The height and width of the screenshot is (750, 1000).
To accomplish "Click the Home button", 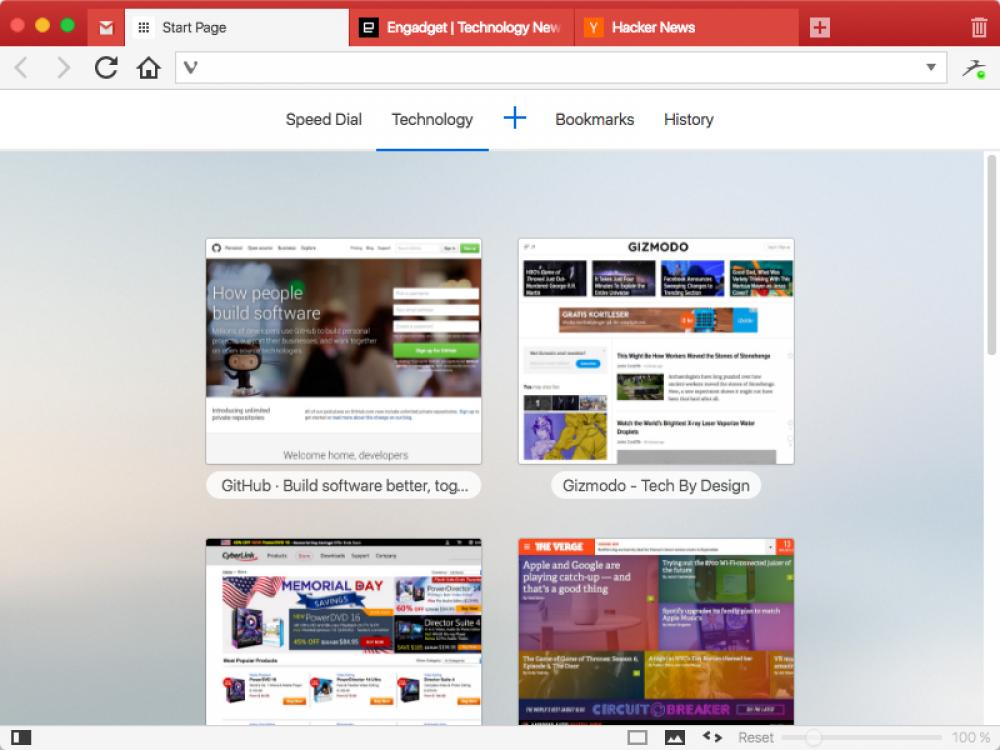I will 148,68.
